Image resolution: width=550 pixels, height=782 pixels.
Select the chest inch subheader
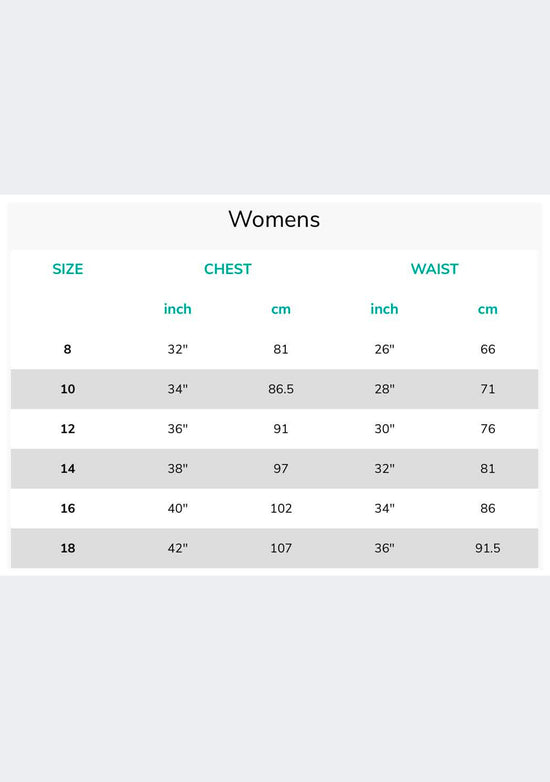pyautogui.click(x=178, y=309)
